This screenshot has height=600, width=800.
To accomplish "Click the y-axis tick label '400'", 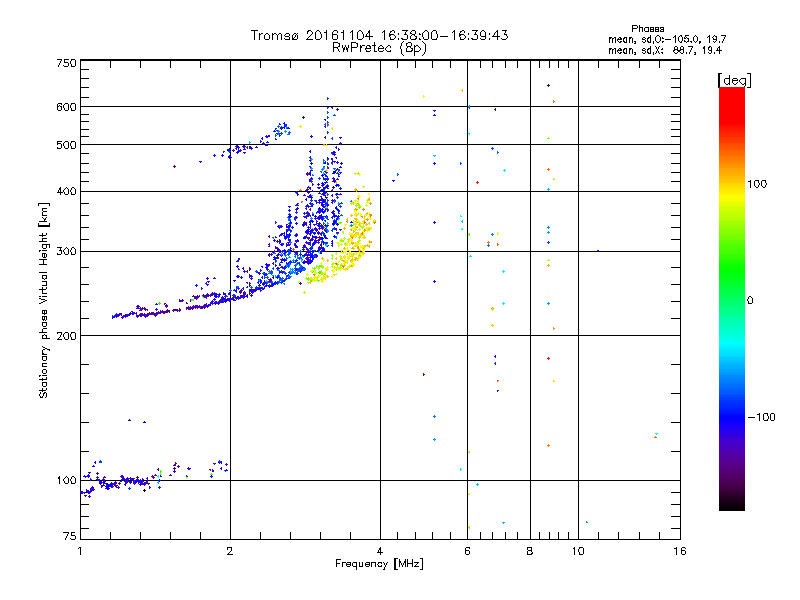I will tap(66, 191).
